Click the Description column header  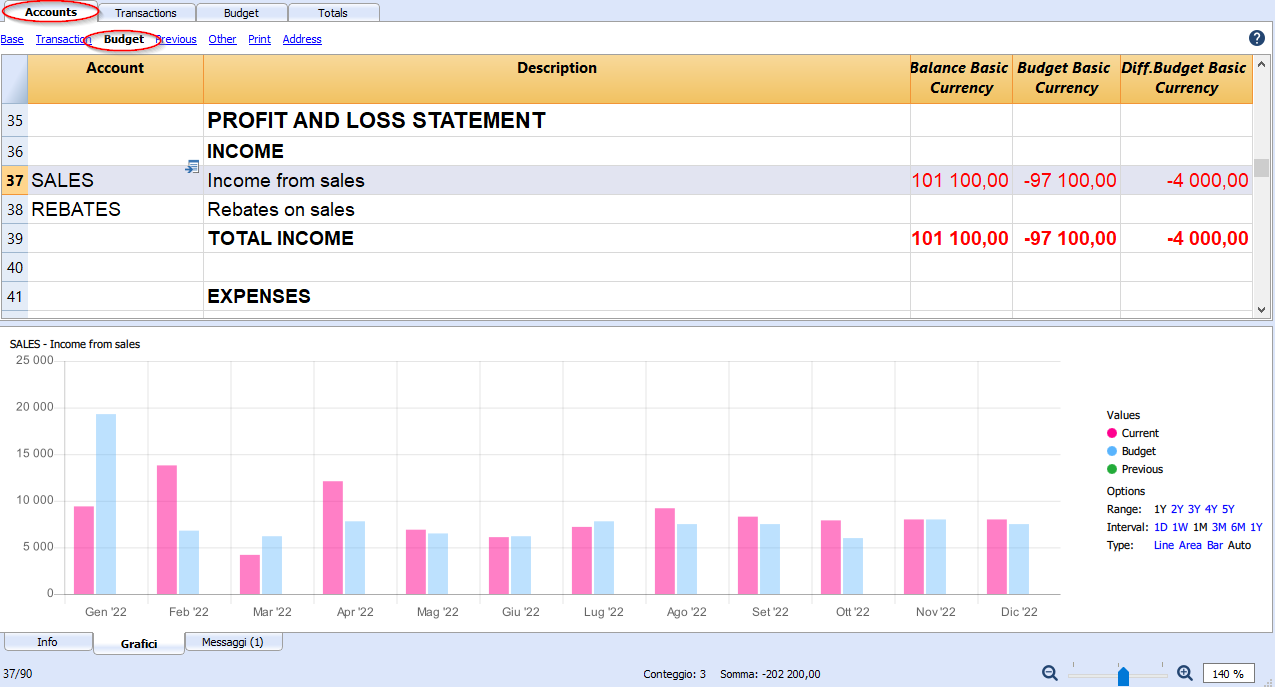click(x=557, y=78)
